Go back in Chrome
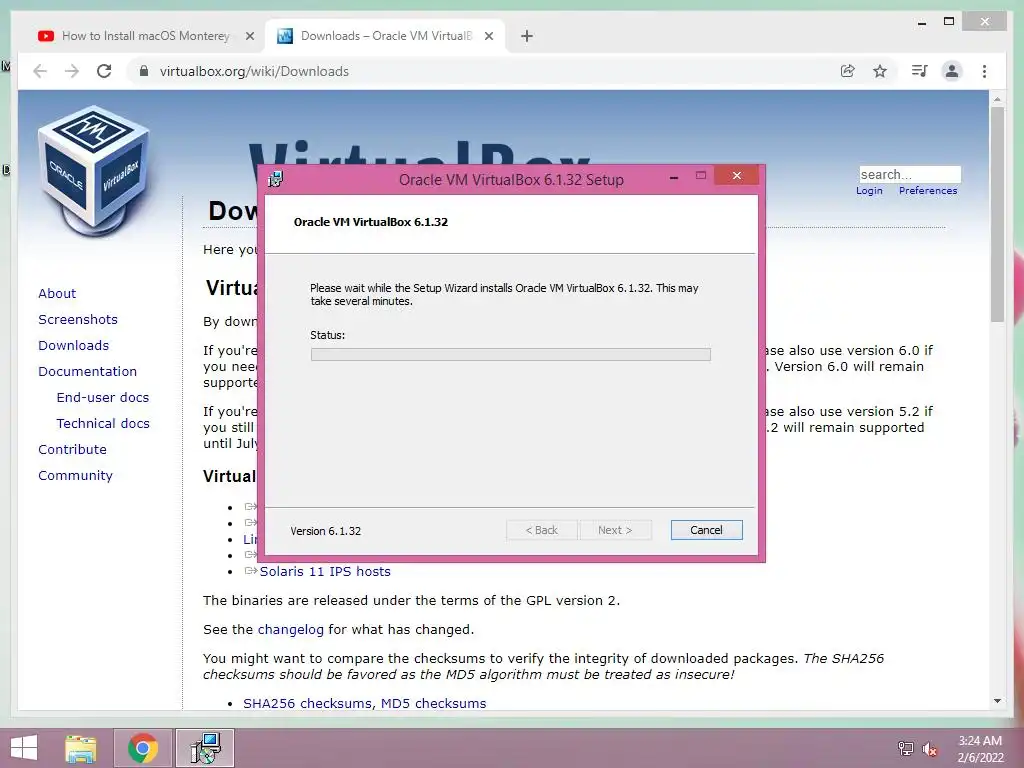Image resolution: width=1024 pixels, height=768 pixels. (x=40, y=71)
